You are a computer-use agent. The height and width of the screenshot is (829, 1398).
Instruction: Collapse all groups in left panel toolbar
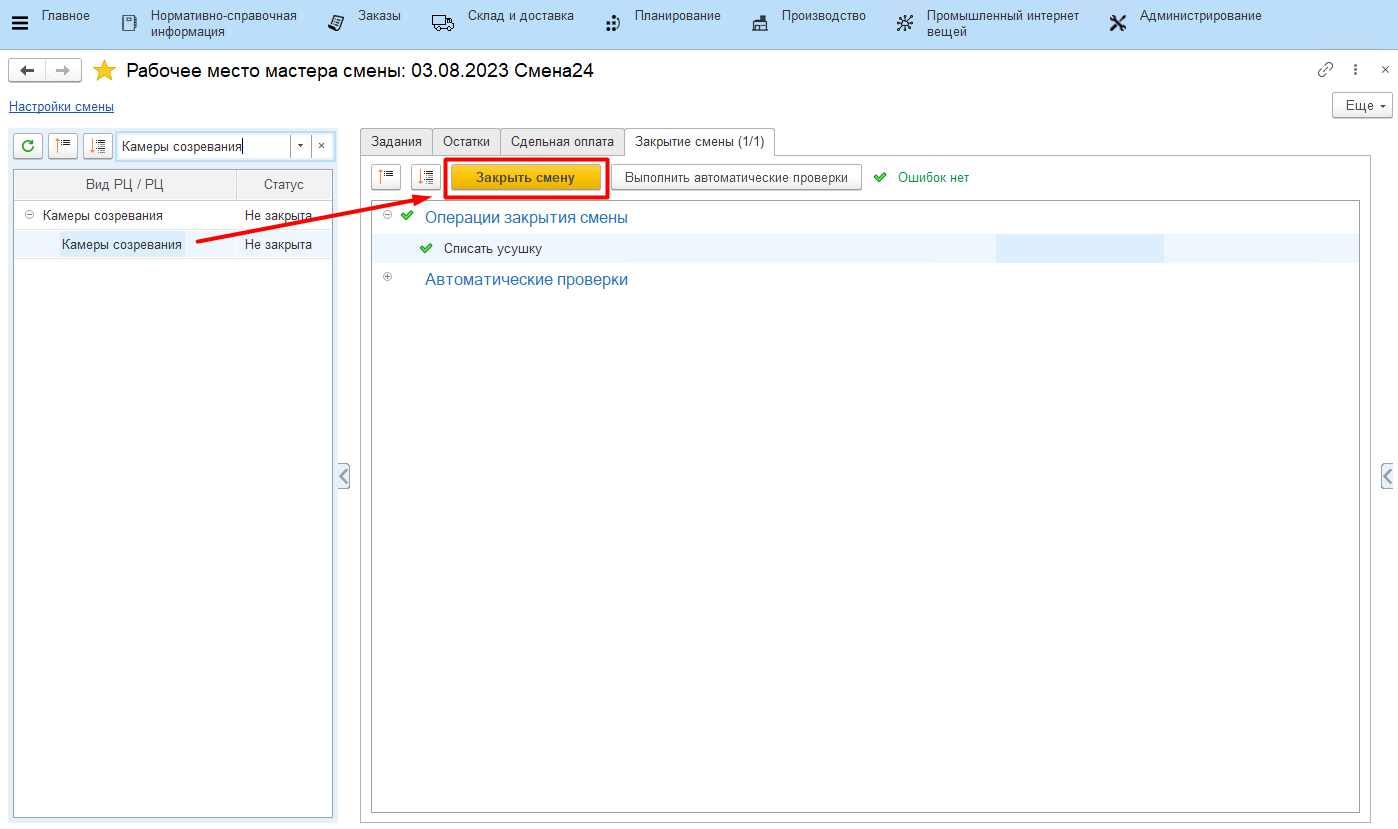63,146
